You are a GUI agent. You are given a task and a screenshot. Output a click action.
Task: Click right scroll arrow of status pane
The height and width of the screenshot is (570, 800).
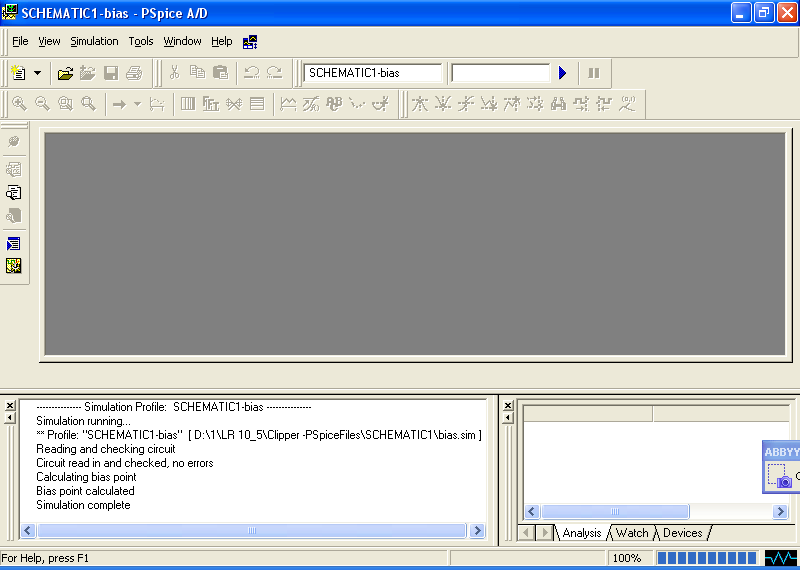pos(780,511)
